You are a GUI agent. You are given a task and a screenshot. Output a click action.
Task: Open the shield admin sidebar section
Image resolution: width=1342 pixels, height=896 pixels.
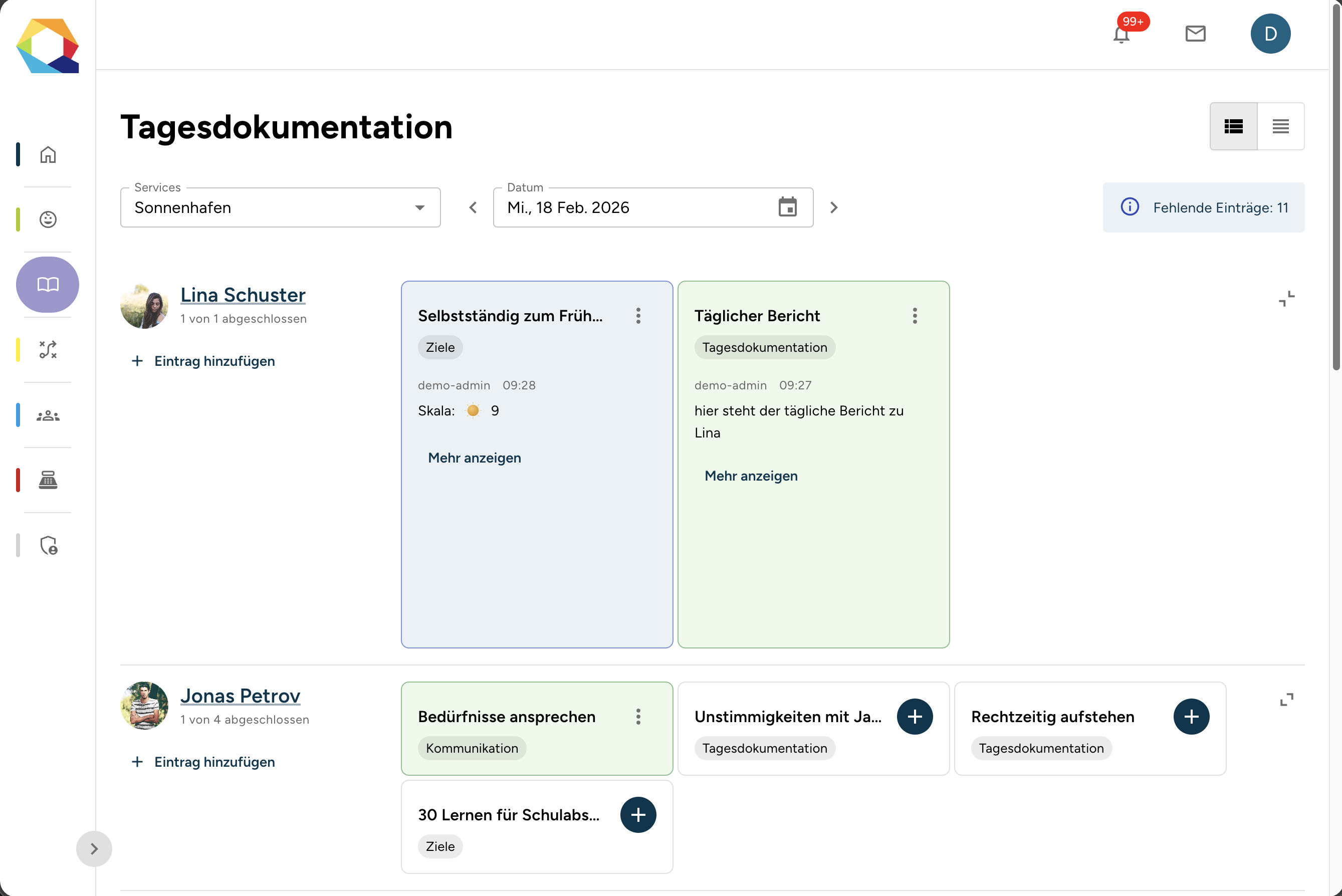click(49, 545)
